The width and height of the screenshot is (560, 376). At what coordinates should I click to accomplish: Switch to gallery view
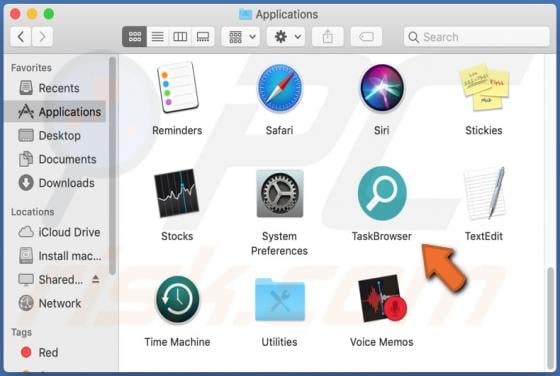(x=203, y=37)
